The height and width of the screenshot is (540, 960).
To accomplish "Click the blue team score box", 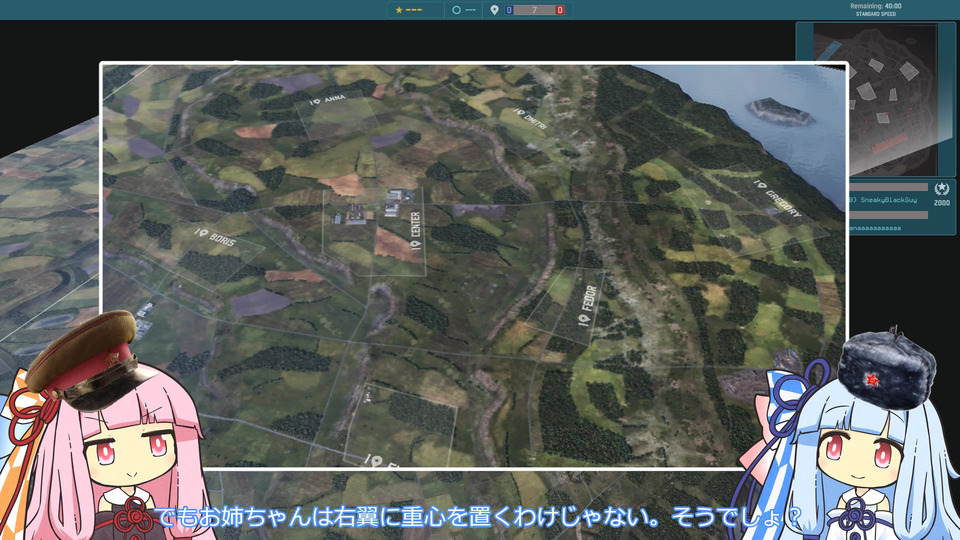I will point(509,10).
